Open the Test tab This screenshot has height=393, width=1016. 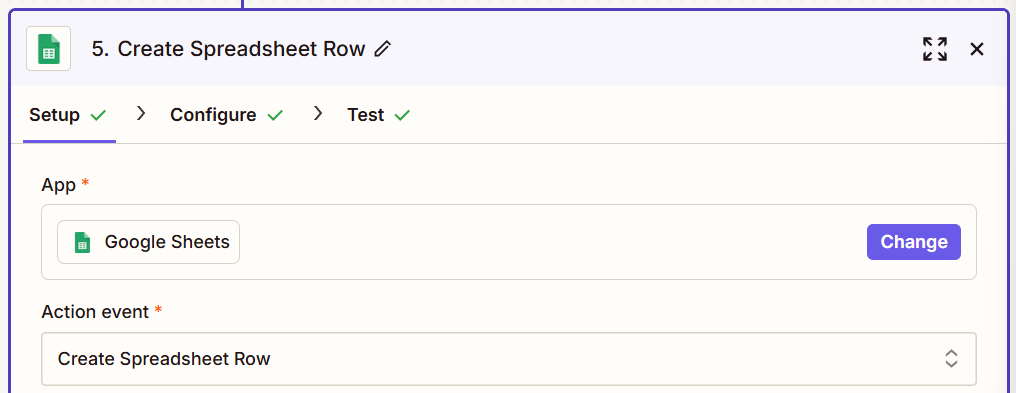pos(365,115)
